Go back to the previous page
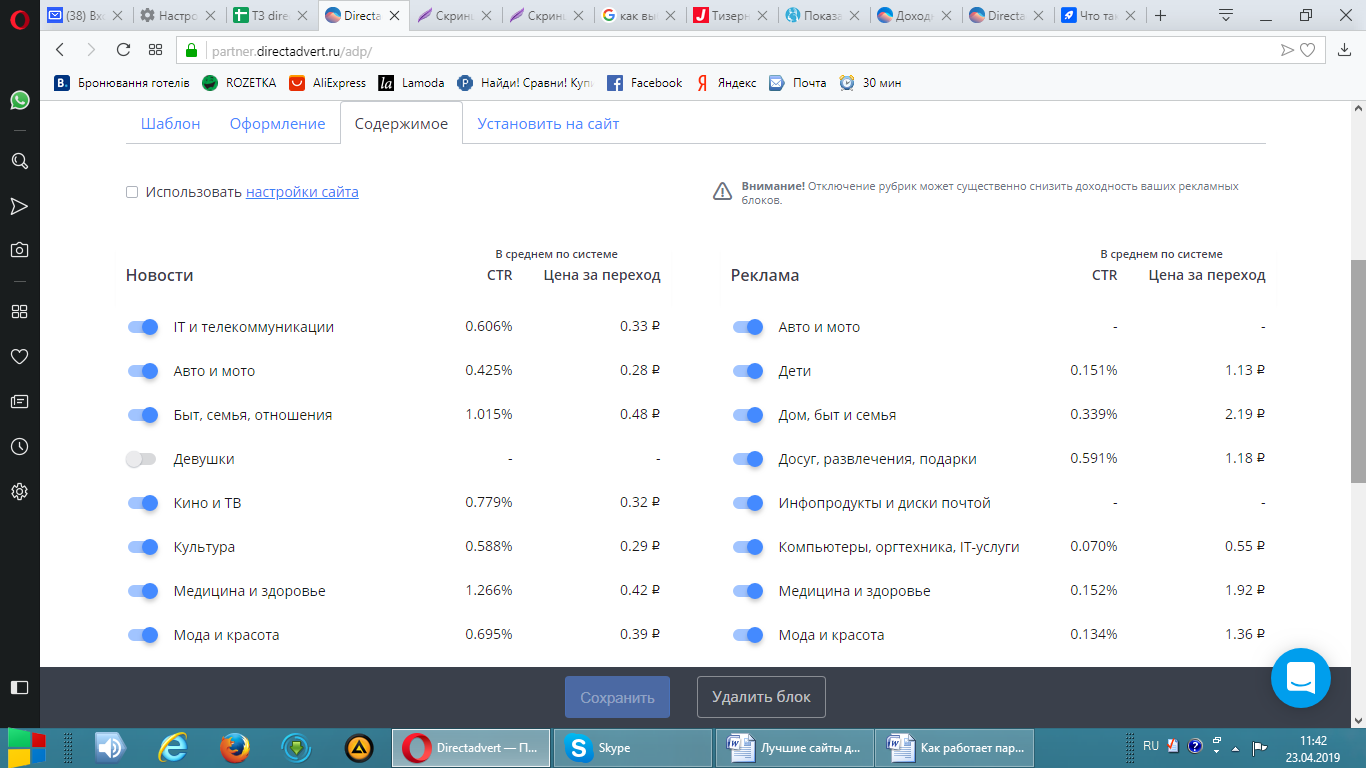 coord(60,50)
